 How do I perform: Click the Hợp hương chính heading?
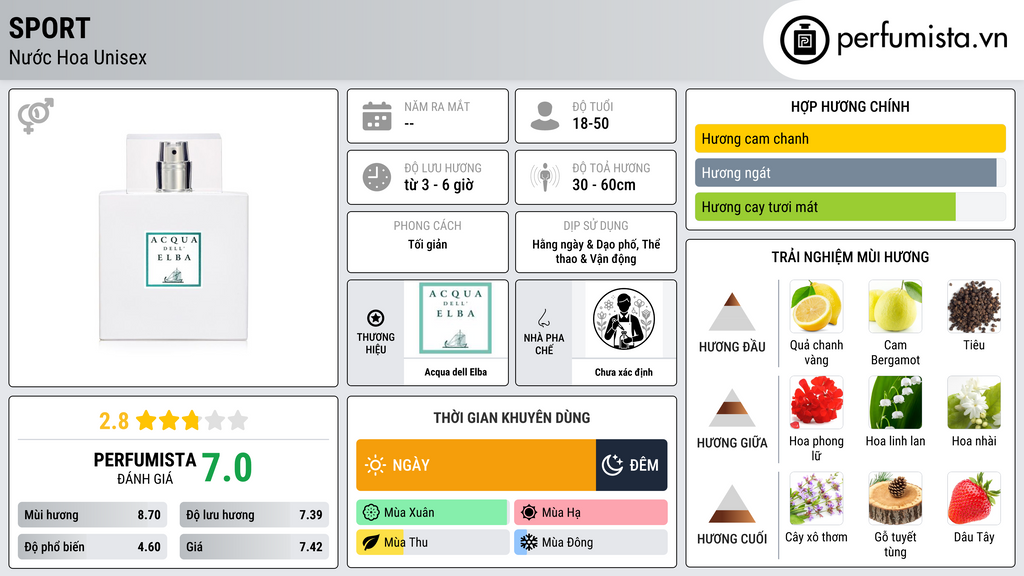click(850, 106)
